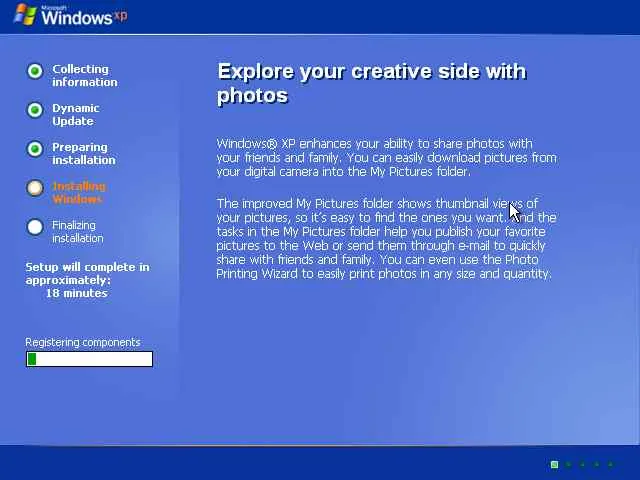This screenshot has height=480, width=640.
Task: Click the Dynamic Update step indicator
Action: point(35,110)
